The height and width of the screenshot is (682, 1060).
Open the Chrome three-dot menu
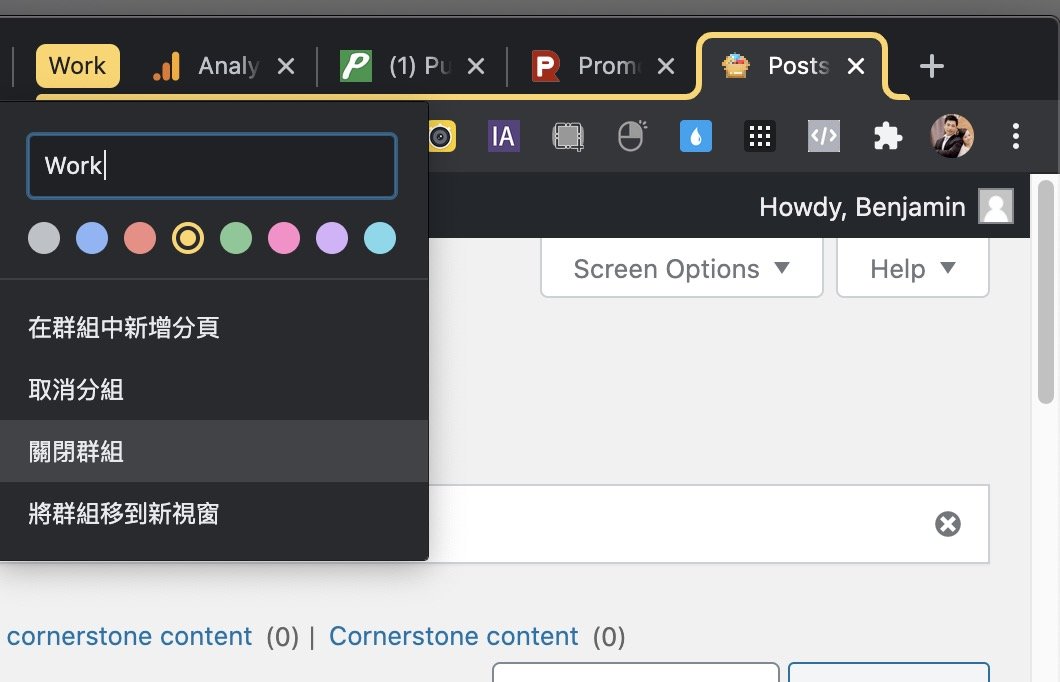(1015, 136)
